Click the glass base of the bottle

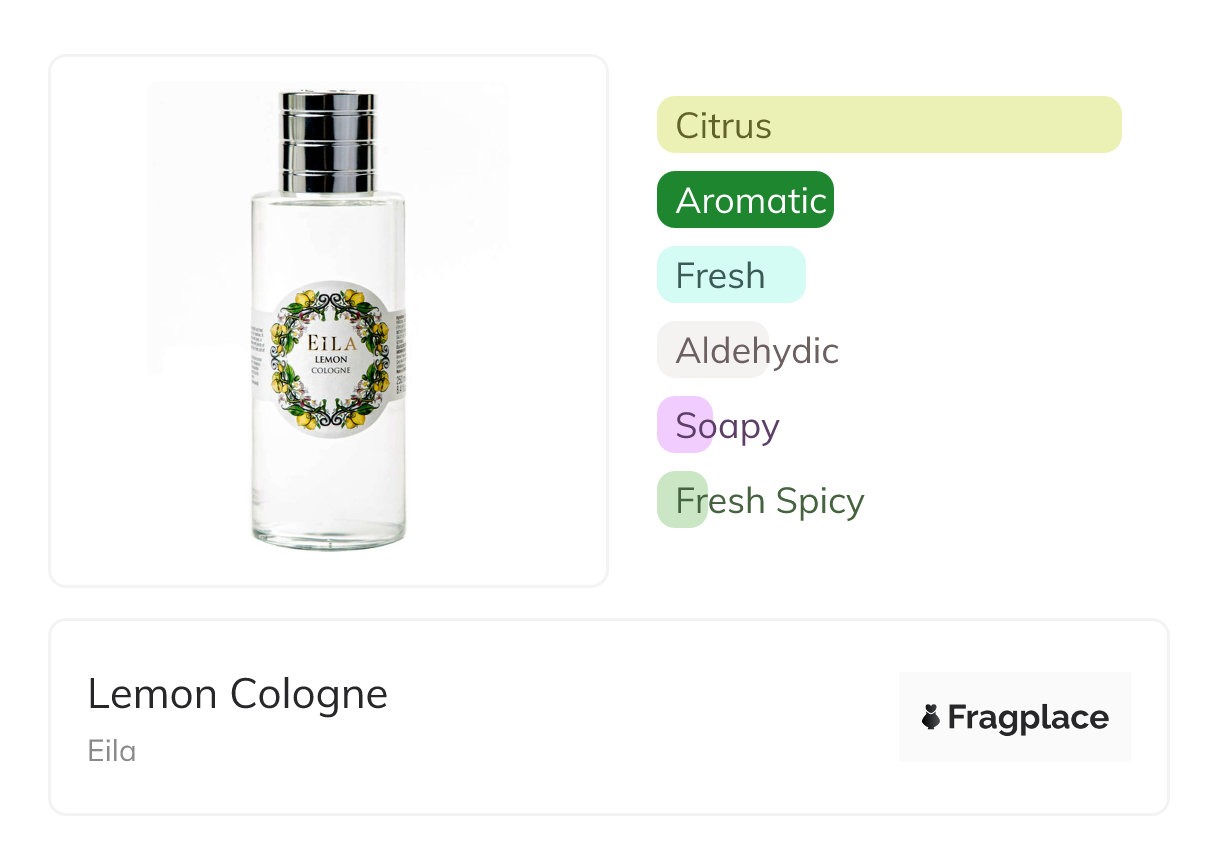tap(328, 532)
